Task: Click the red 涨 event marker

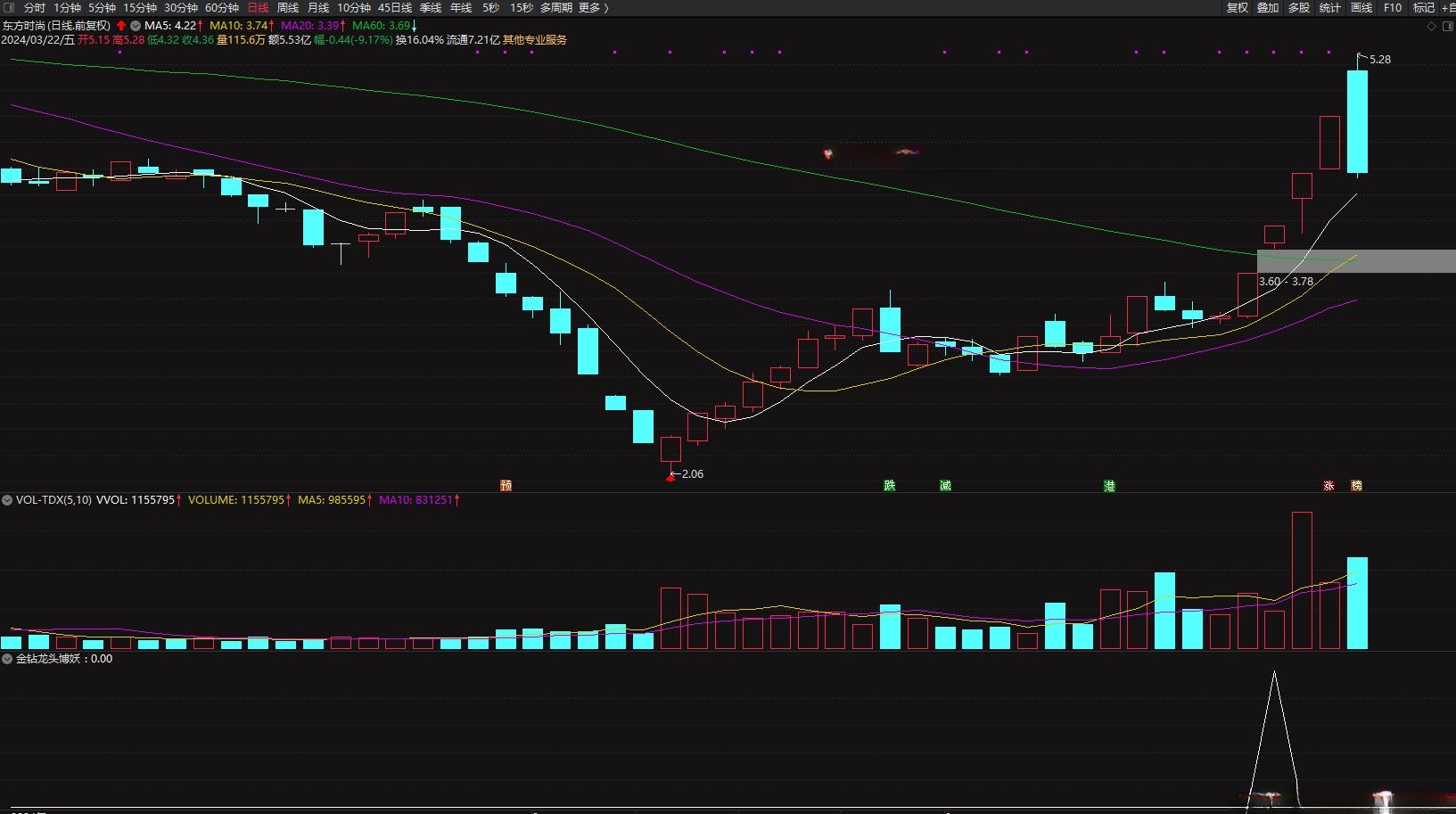Action: coord(1328,486)
